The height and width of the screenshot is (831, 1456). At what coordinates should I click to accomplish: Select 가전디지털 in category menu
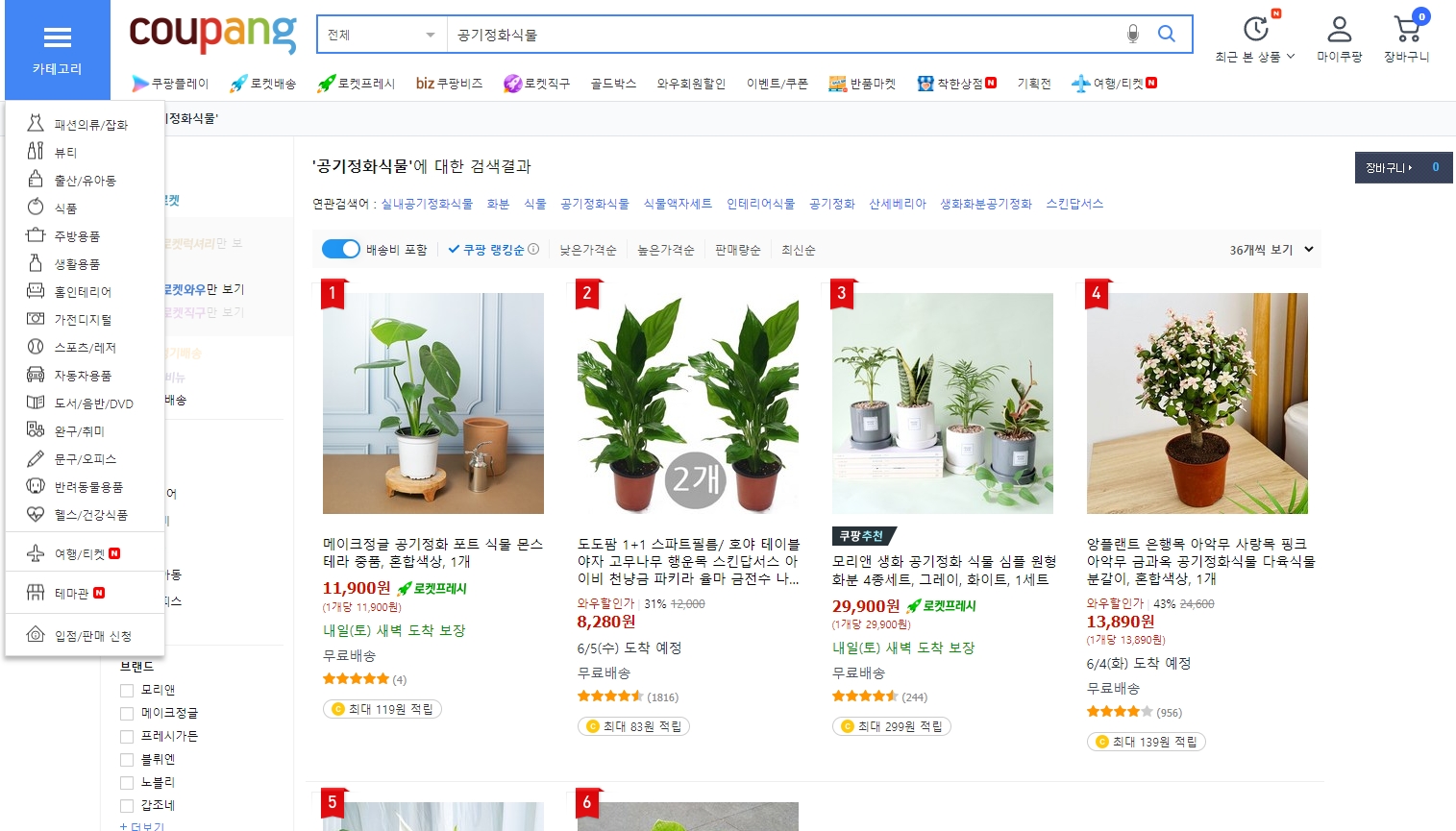pos(83,319)
